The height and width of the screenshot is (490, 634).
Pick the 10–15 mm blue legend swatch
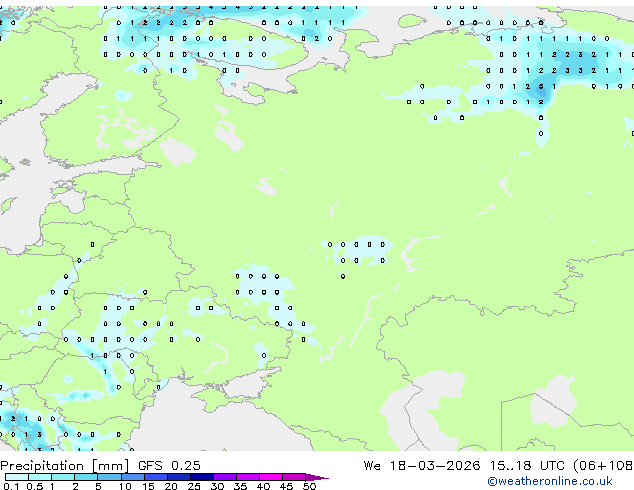coord(133,477)
